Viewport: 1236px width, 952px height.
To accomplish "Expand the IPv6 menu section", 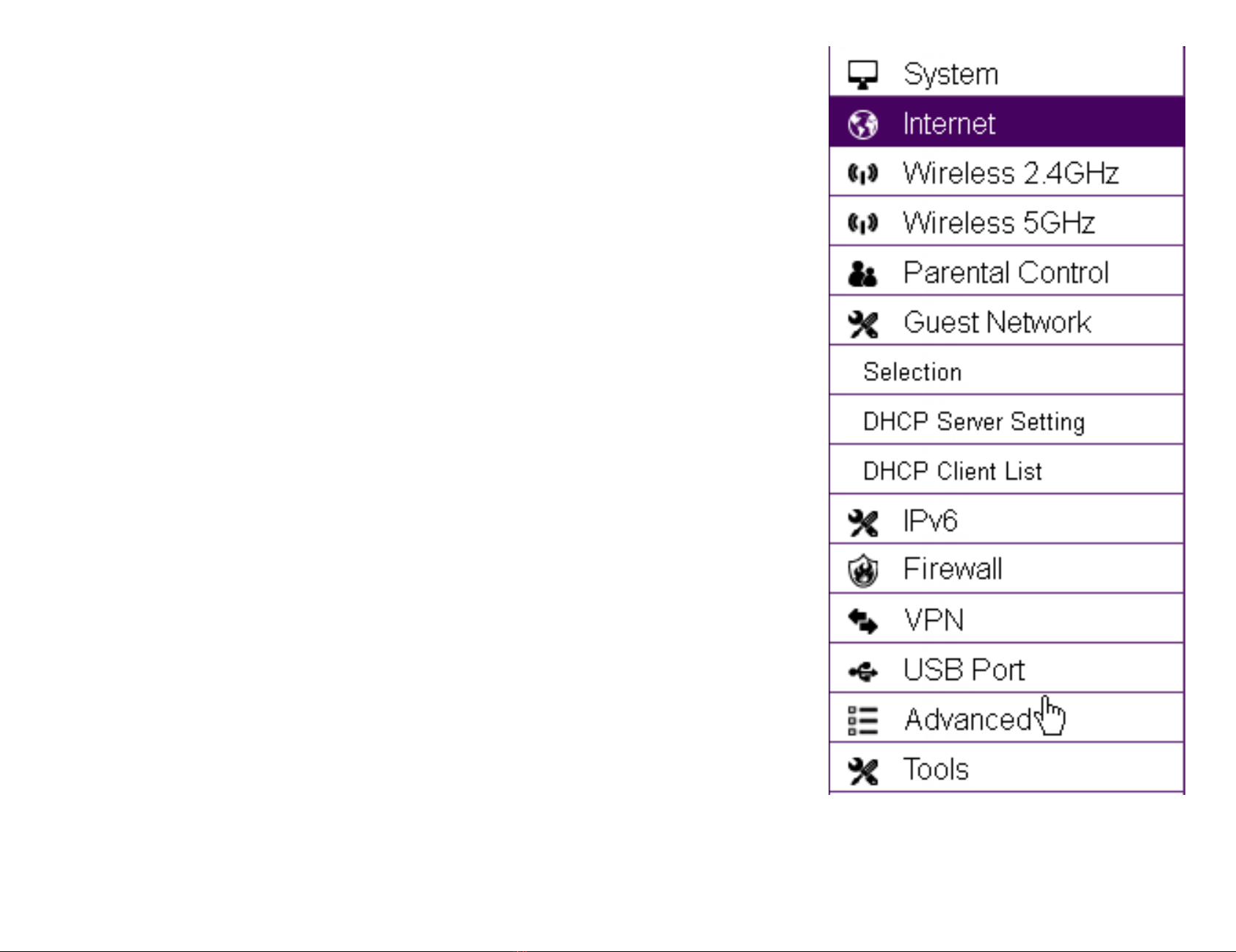I will pyautogui.click(x=1006, y=520).
